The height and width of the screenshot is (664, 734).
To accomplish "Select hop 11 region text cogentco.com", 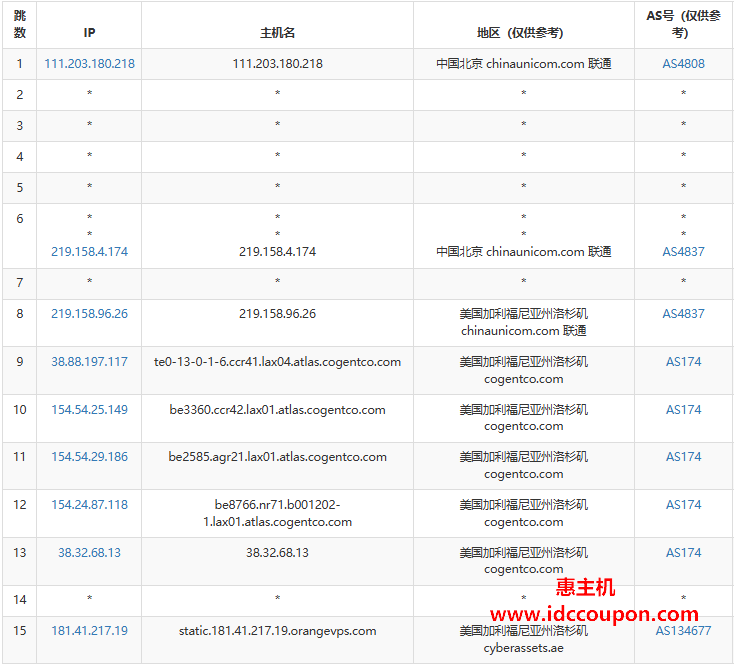I will 524,474.
